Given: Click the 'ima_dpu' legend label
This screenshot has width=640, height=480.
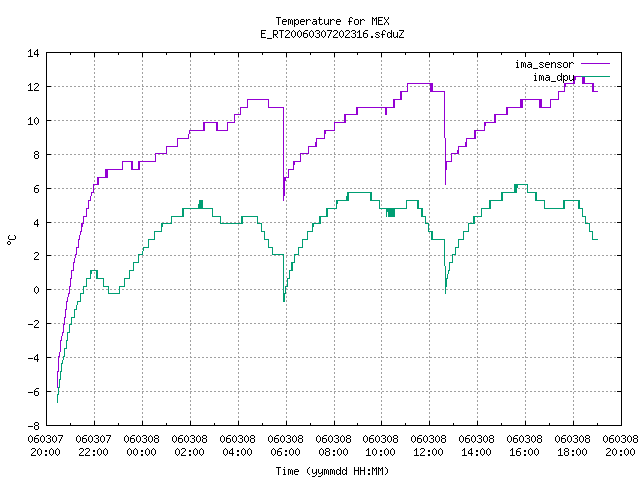Looking at the screenshot, I should [x=553, y=77].
